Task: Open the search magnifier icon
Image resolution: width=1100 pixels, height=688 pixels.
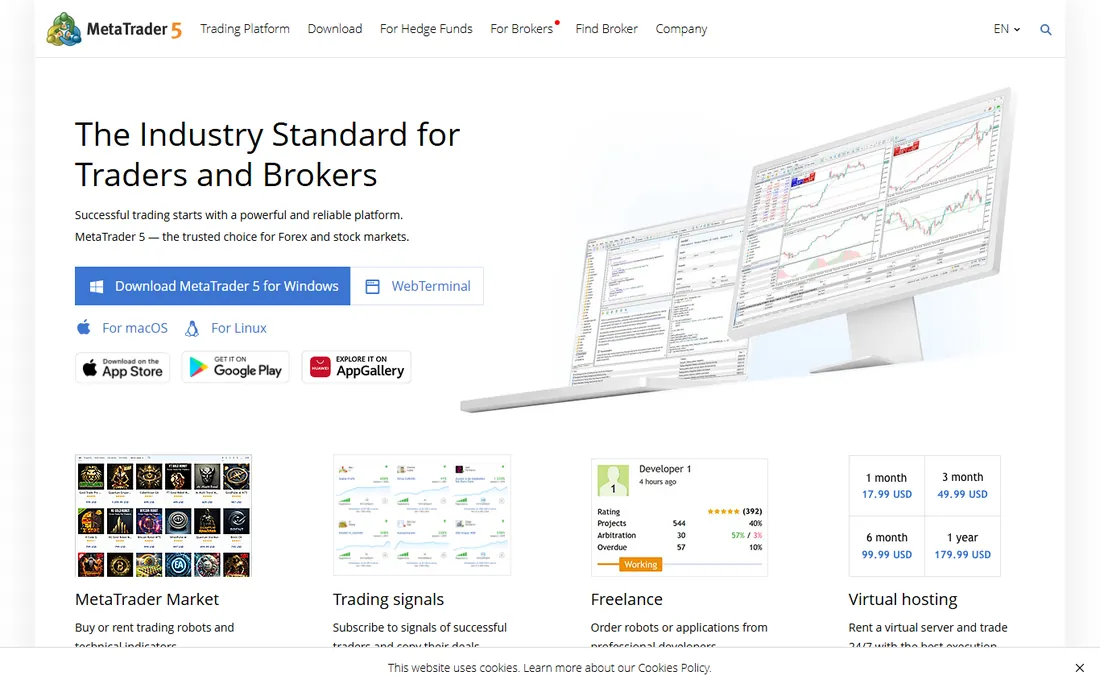Action: coord(1045,29)
